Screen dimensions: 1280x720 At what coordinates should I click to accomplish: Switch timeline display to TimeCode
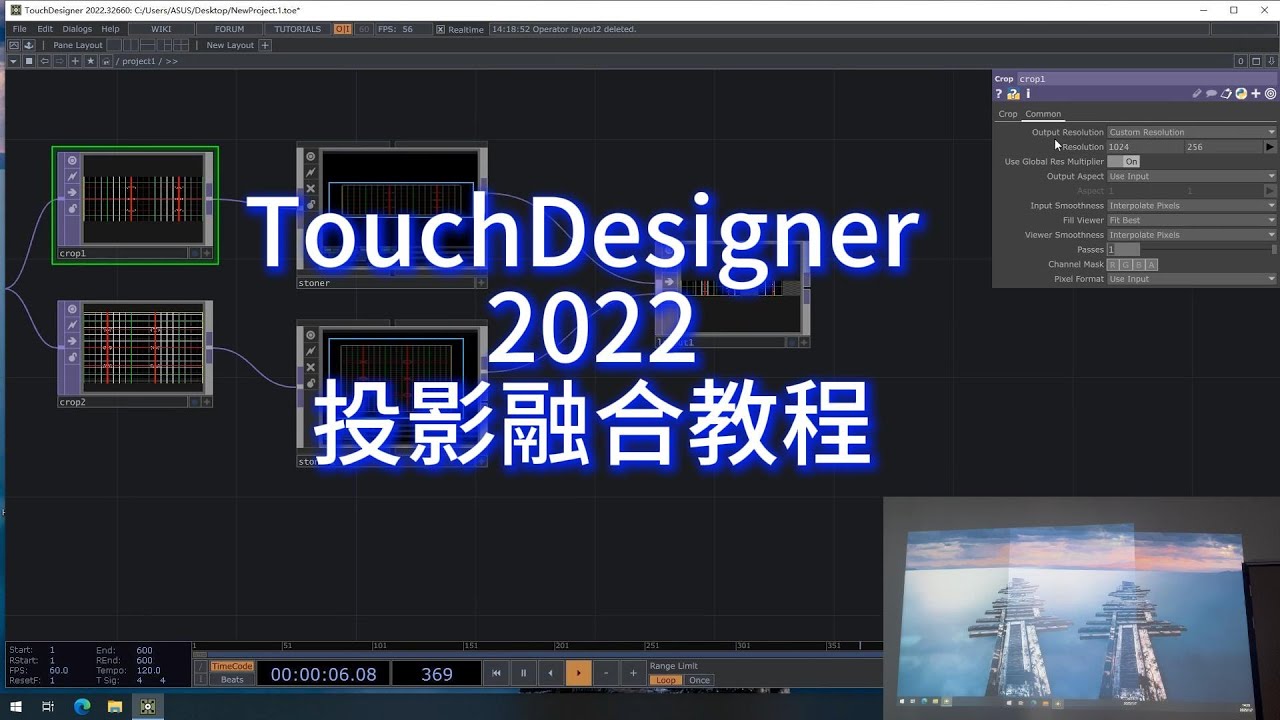[x=232, y=666]
